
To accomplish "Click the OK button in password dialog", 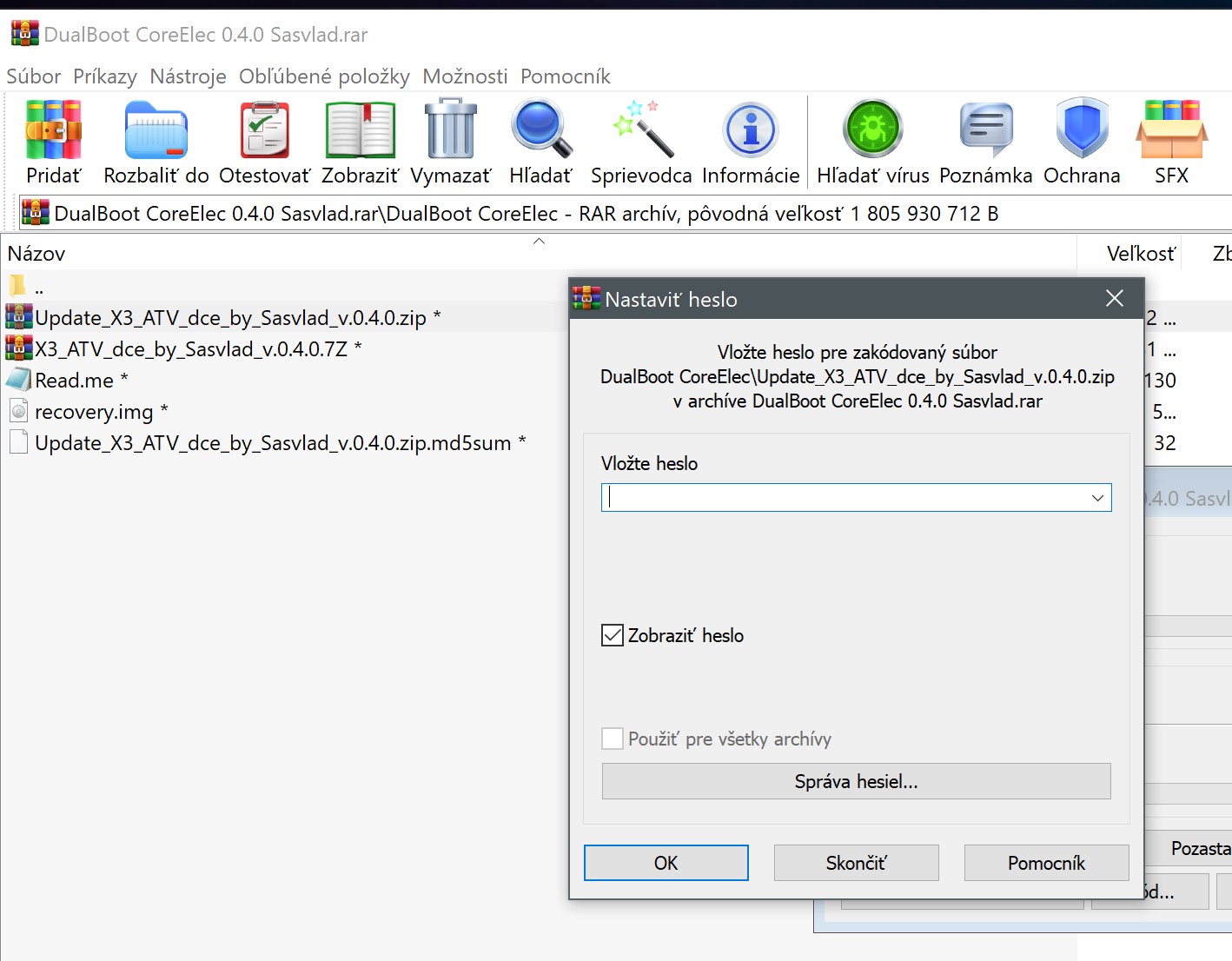I will click(666, 863).
